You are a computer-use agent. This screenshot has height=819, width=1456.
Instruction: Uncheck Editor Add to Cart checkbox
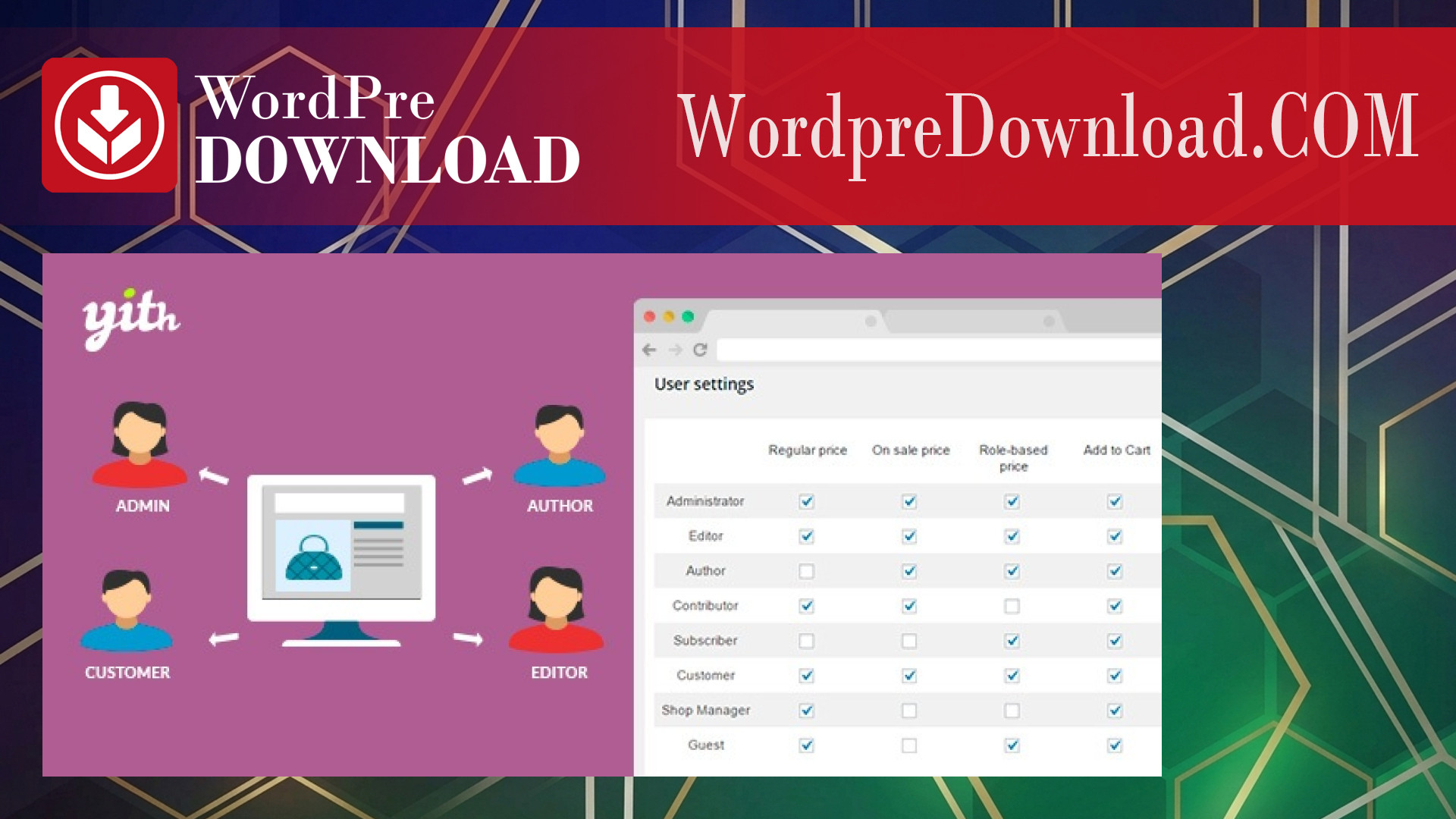tap(1115, 536)
